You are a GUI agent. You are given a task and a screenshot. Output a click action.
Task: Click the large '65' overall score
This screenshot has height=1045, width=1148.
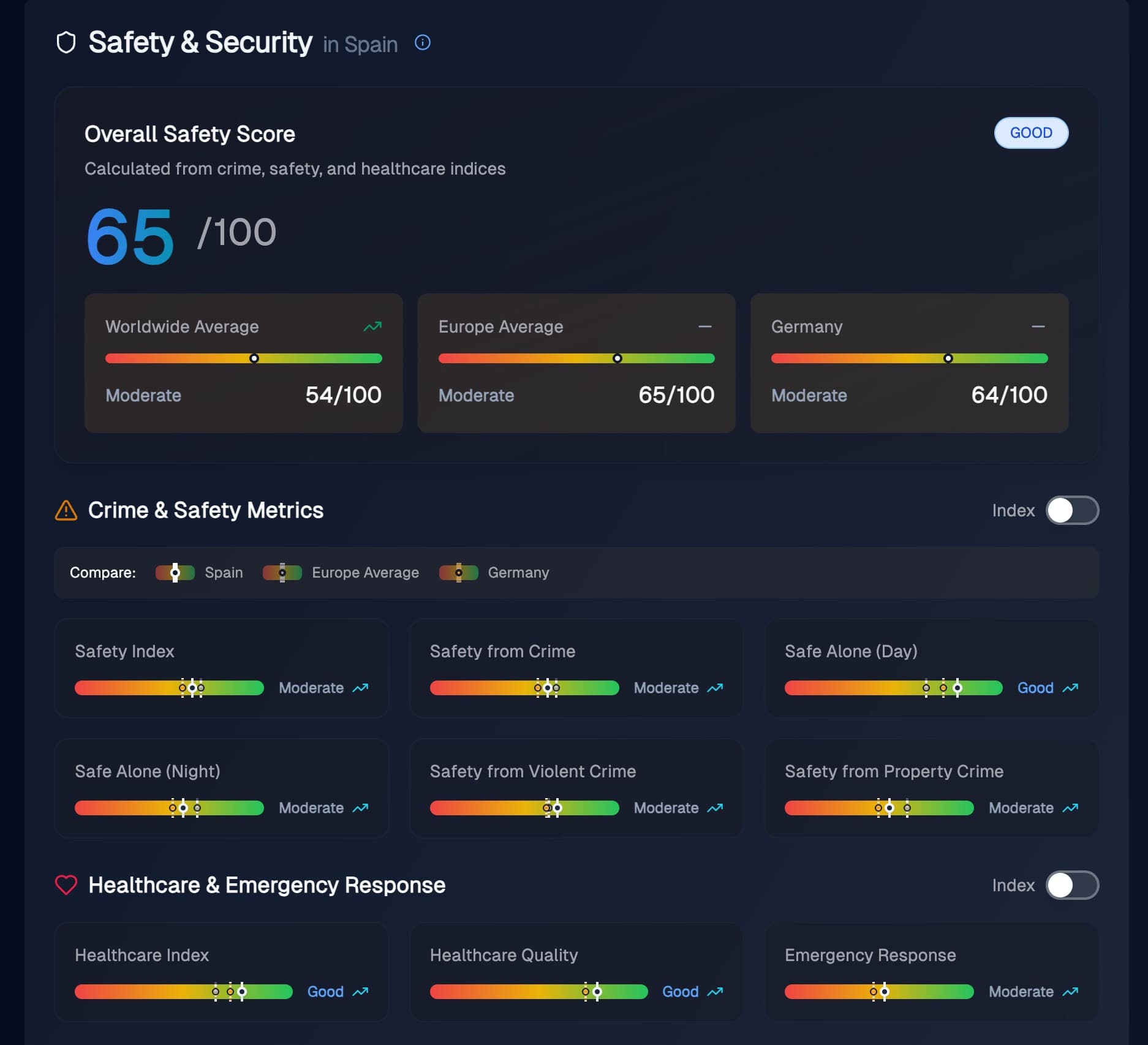(130, 236)
